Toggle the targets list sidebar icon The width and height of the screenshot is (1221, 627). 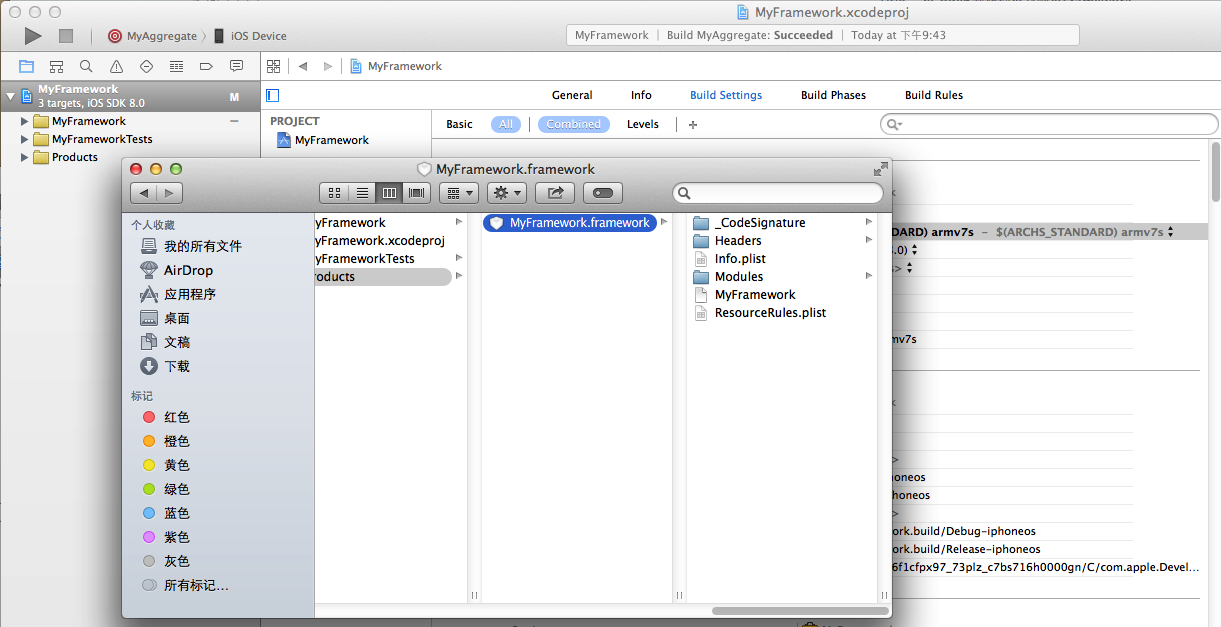[273, 95]
